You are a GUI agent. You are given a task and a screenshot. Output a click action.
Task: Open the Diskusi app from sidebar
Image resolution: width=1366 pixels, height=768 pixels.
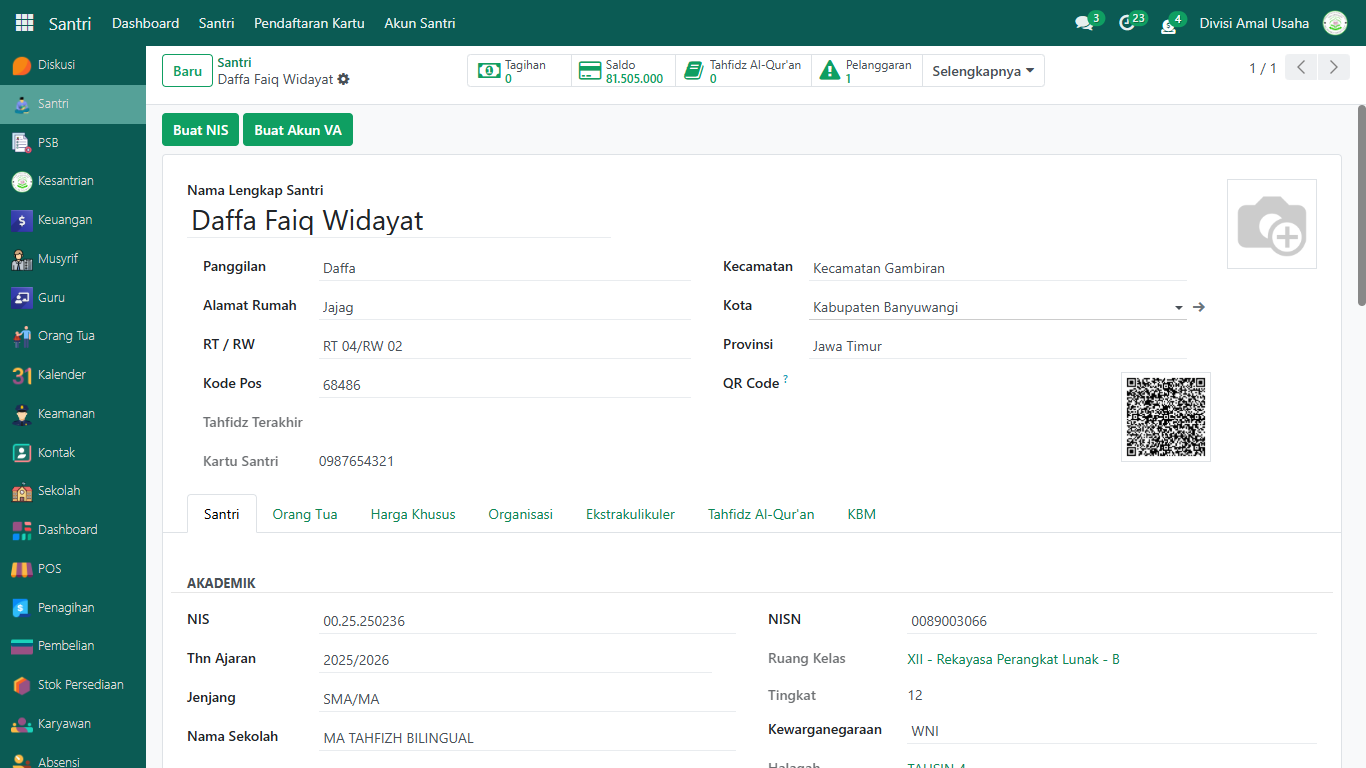click(56, 65)
